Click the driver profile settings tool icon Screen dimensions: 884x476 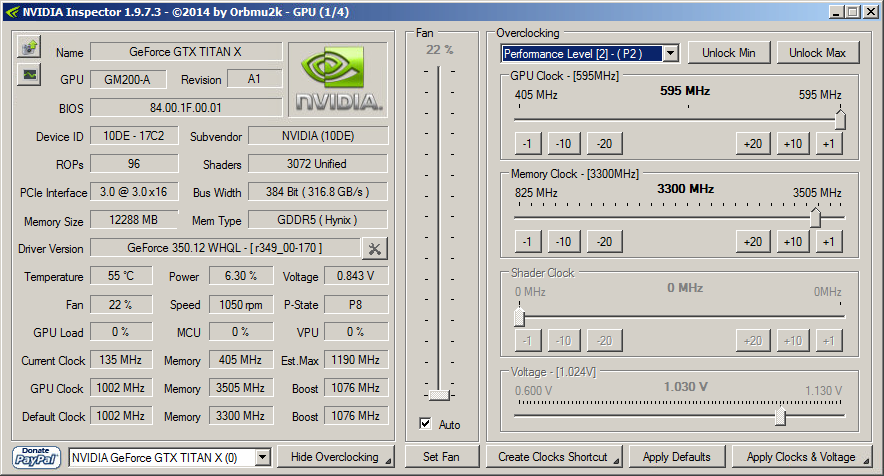(374, 249)
